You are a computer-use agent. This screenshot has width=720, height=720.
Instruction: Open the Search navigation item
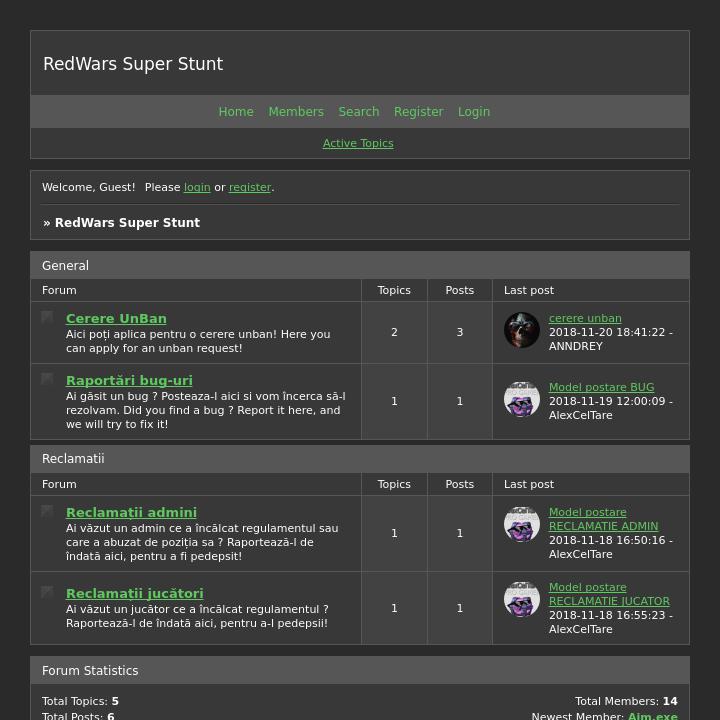(359, 112)
